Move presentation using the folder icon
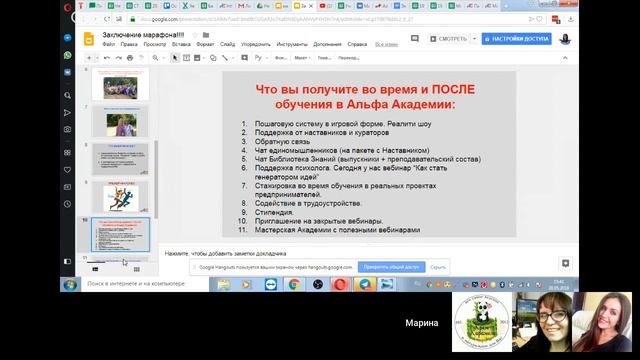 pyautogui.click(x=206, y=35)
